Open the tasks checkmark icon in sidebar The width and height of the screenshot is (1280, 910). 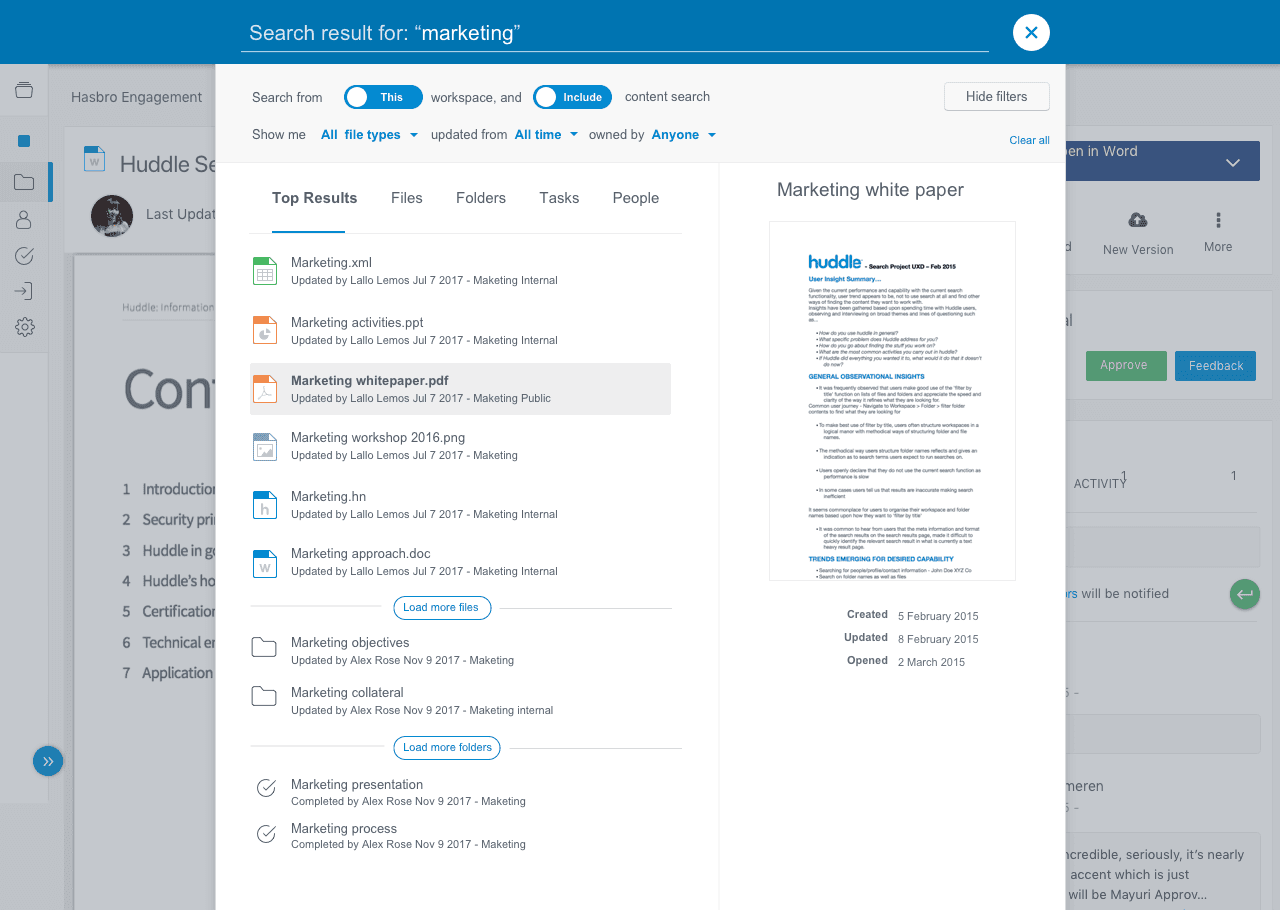coord(25,256)
